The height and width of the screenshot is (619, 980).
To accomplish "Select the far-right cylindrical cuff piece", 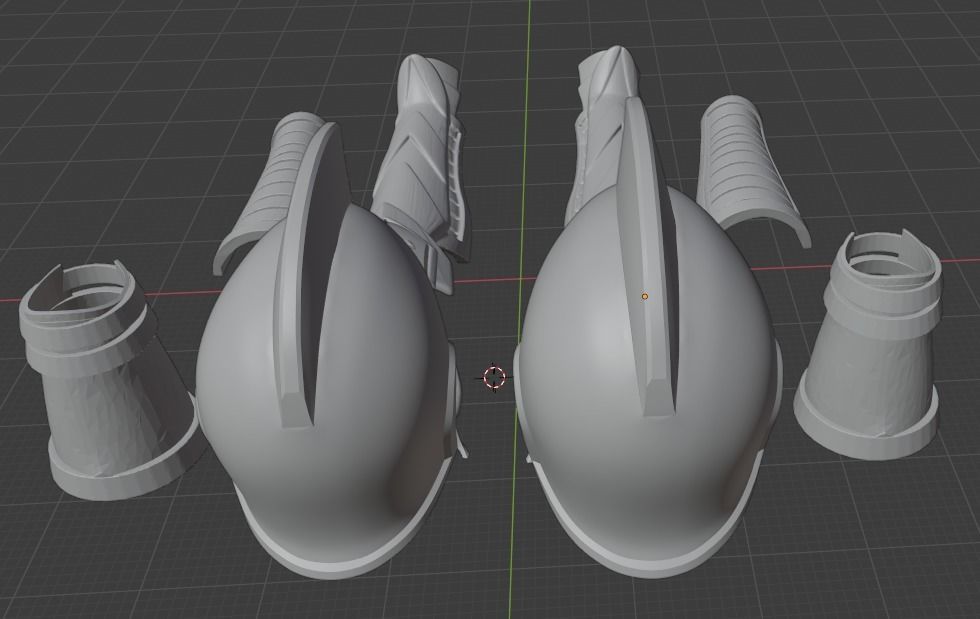I will (x=869, y=347).
